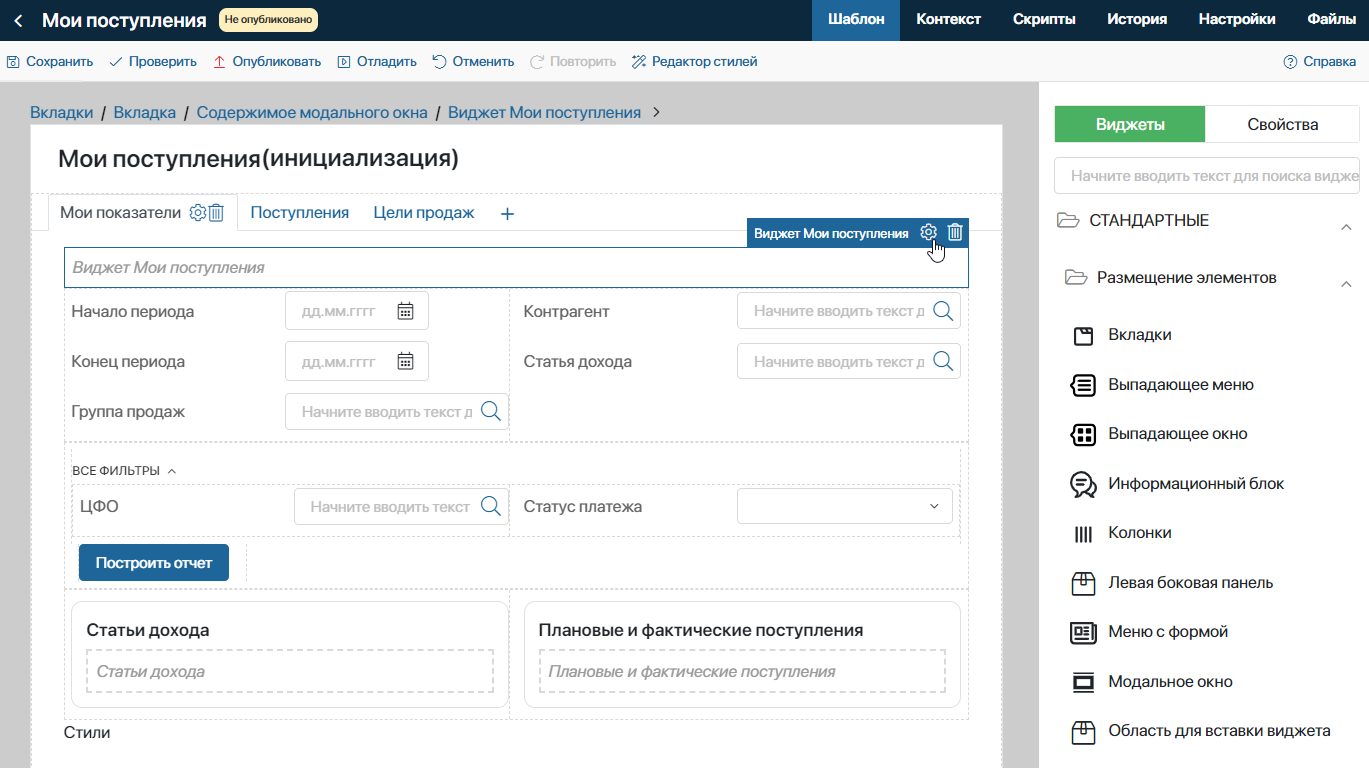This screenshot has width=1369, height=768.
Task: Switch to the Скрипты tab
Action: [1044, 19]
